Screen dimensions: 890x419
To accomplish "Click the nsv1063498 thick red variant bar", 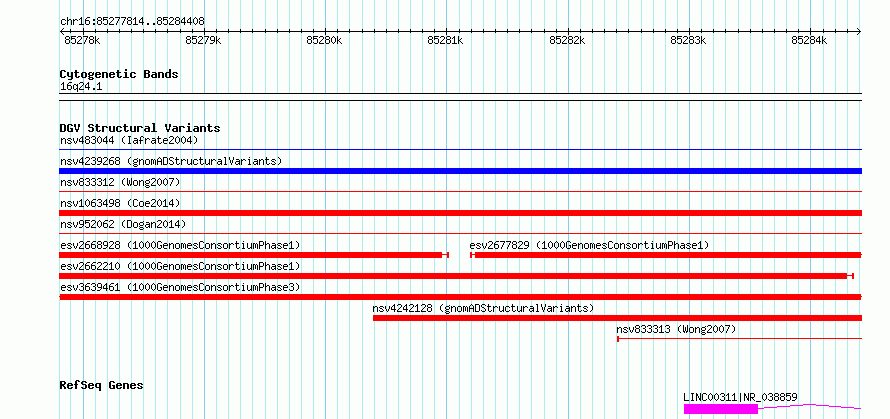I will pyautogui.click(x=460, y=213).
